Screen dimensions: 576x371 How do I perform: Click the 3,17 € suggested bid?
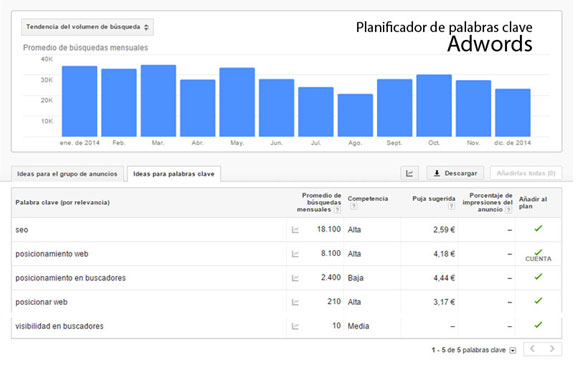tap(444, 302)
